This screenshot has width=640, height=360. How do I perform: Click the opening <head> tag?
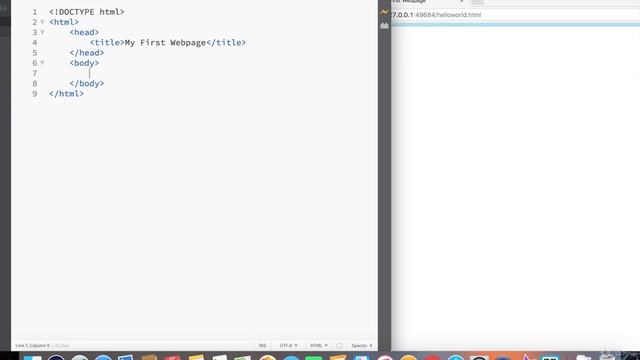tap(84, 32)
